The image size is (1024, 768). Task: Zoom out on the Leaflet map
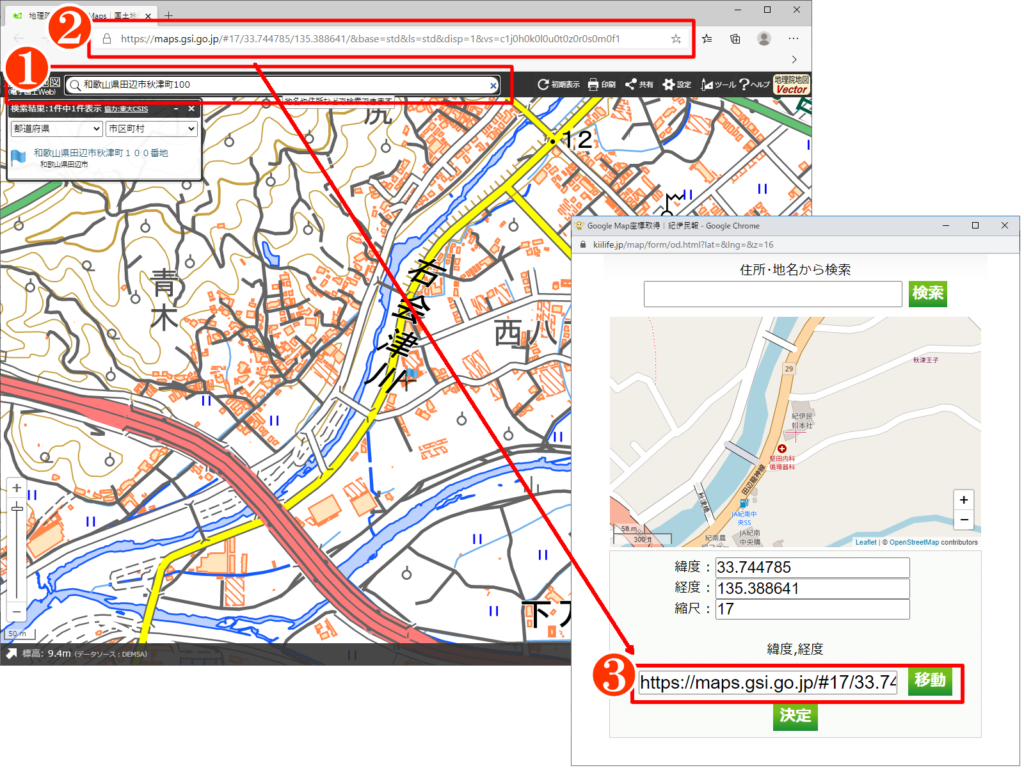[x=963, y=520]
